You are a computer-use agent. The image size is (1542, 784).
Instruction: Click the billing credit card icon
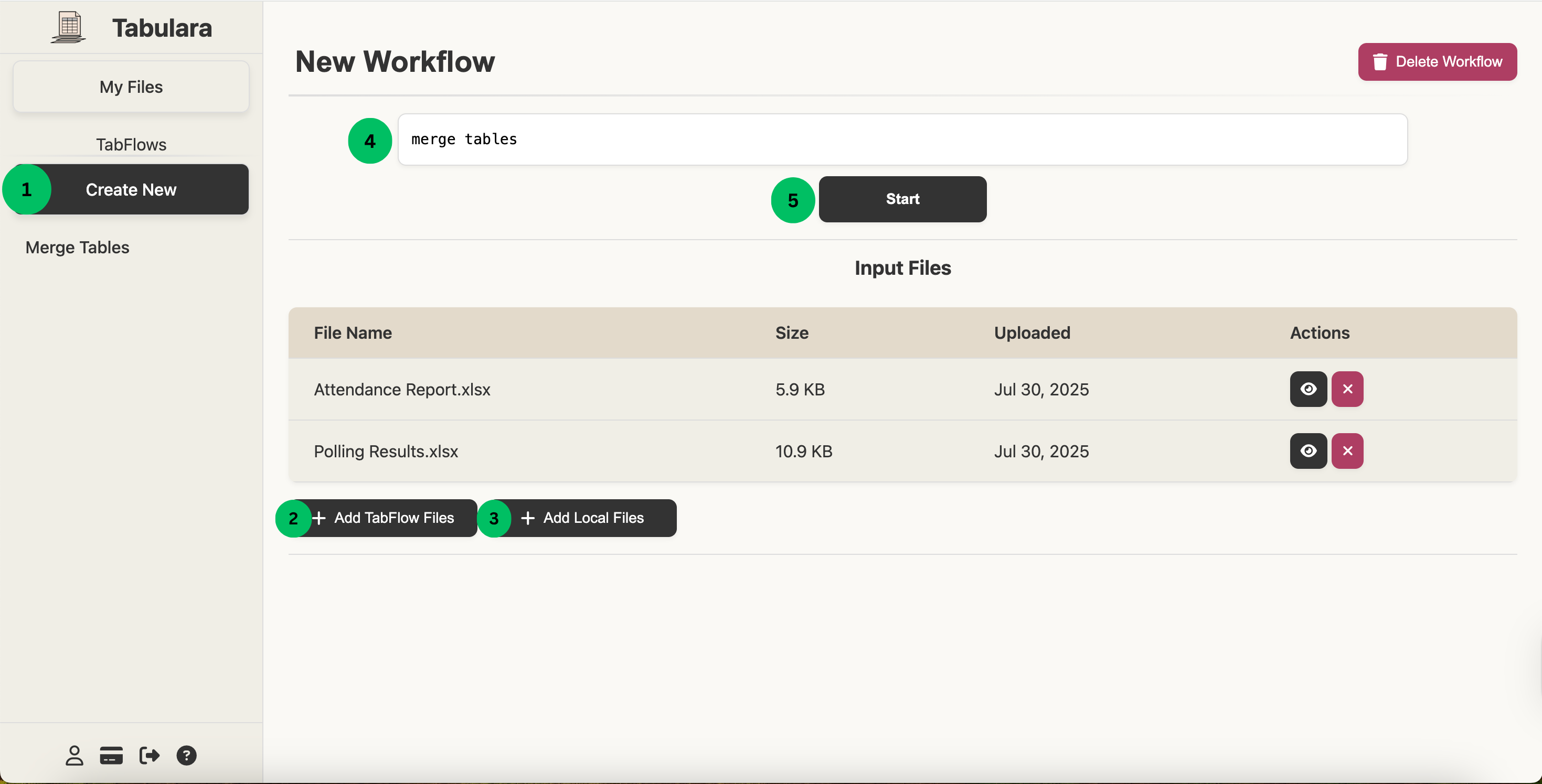coord(111,755)
